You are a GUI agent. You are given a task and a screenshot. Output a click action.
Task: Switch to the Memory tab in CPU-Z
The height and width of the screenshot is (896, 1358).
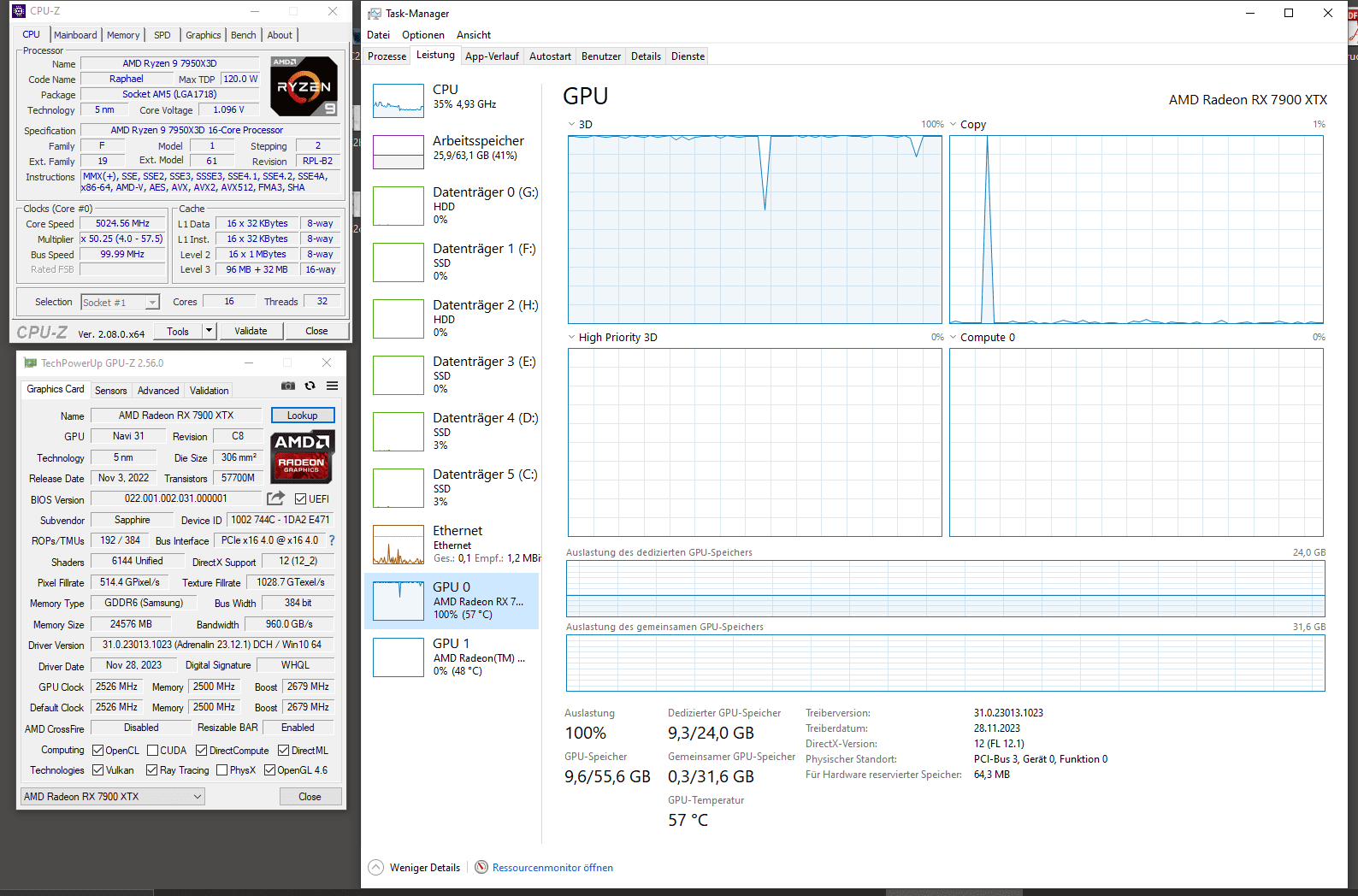(123, 35)
